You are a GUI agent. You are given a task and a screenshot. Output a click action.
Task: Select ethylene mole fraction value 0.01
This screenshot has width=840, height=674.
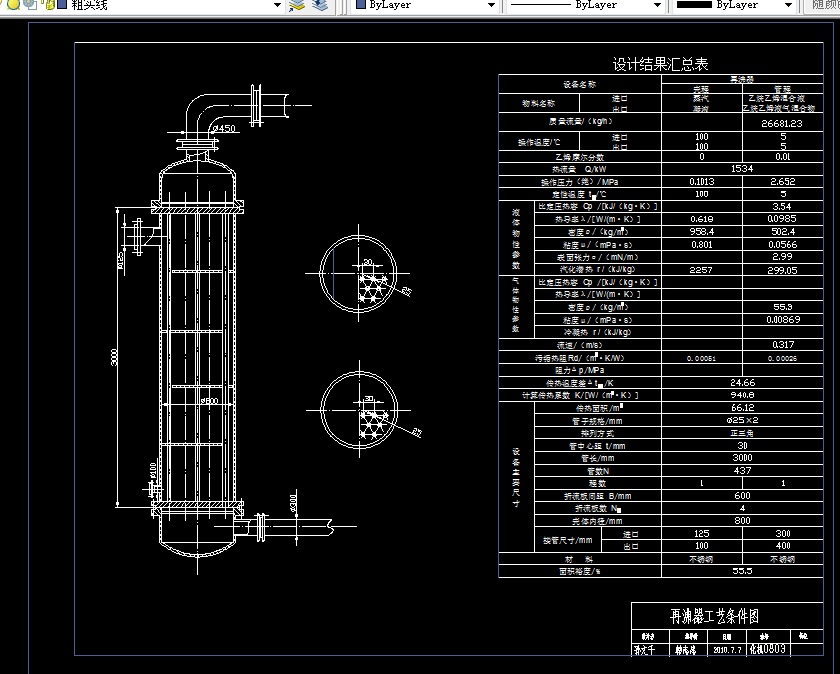783,157
